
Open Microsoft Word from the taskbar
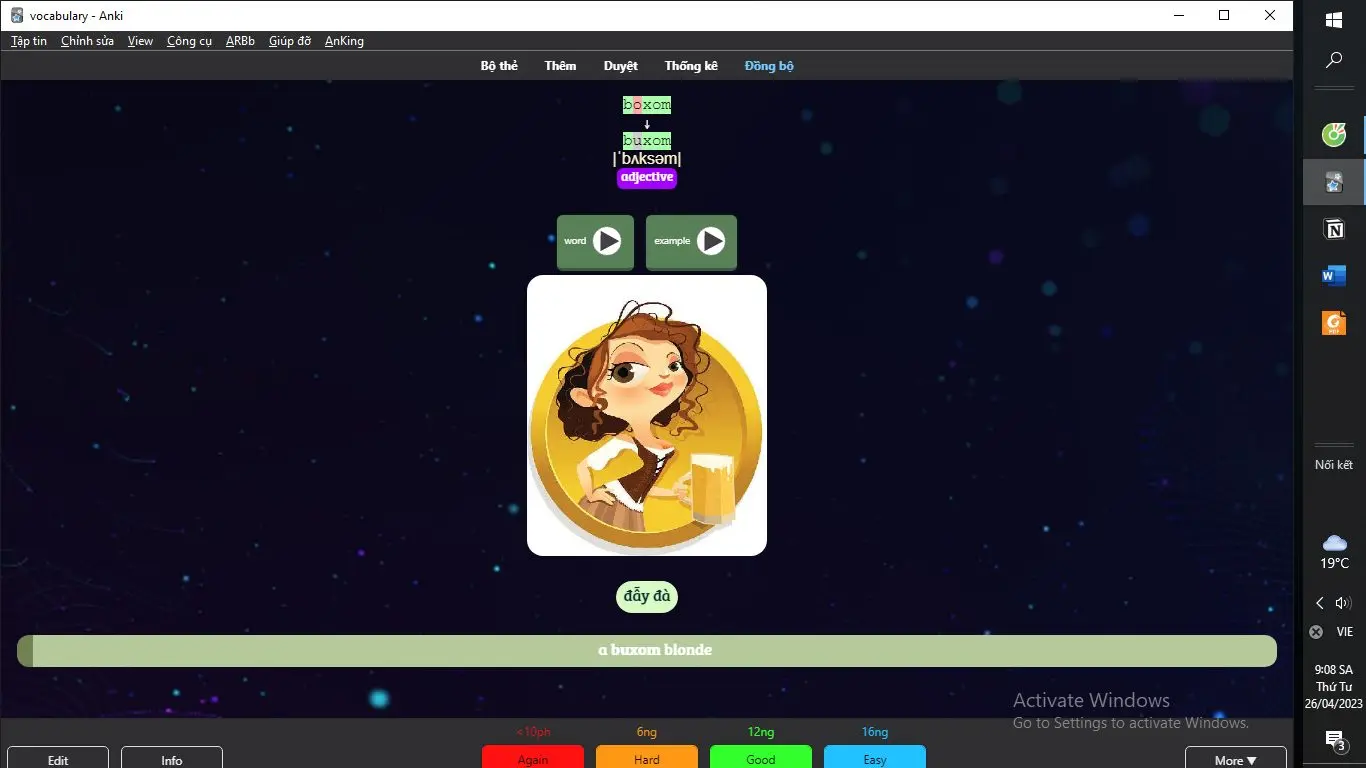pos(1334,276)
